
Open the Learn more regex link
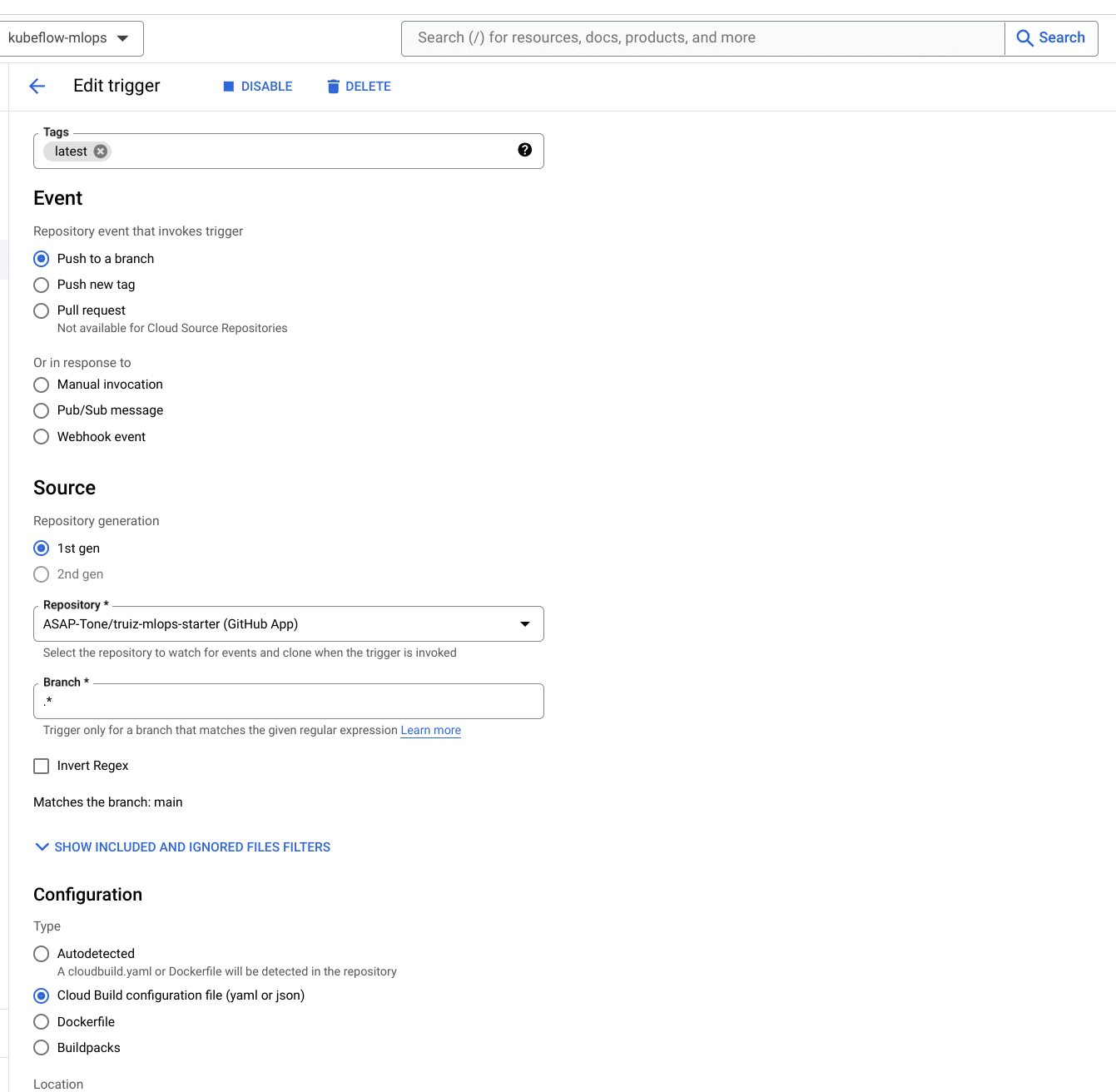(x=430, y=731)
